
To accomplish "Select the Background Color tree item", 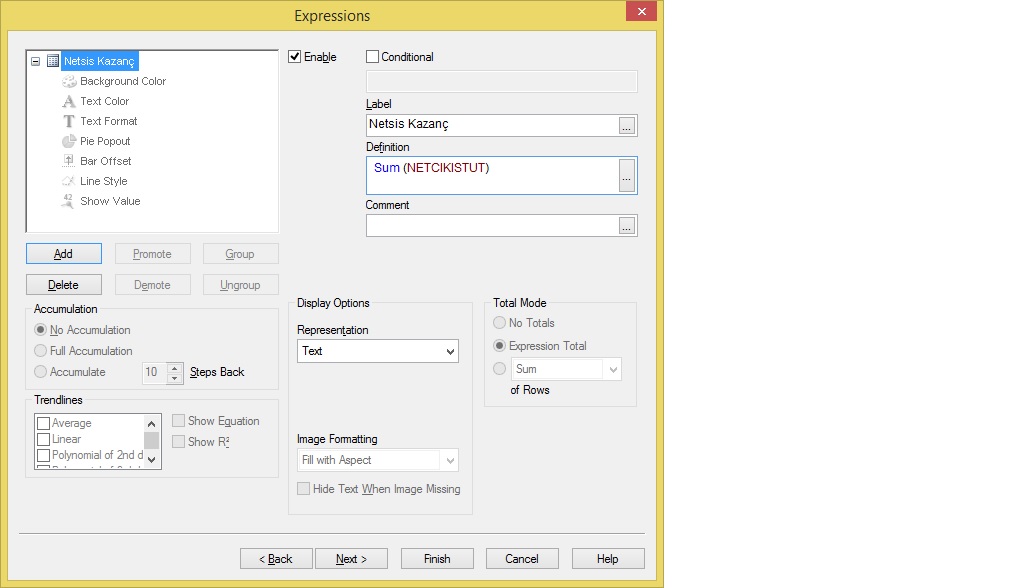I will point(123,81).
